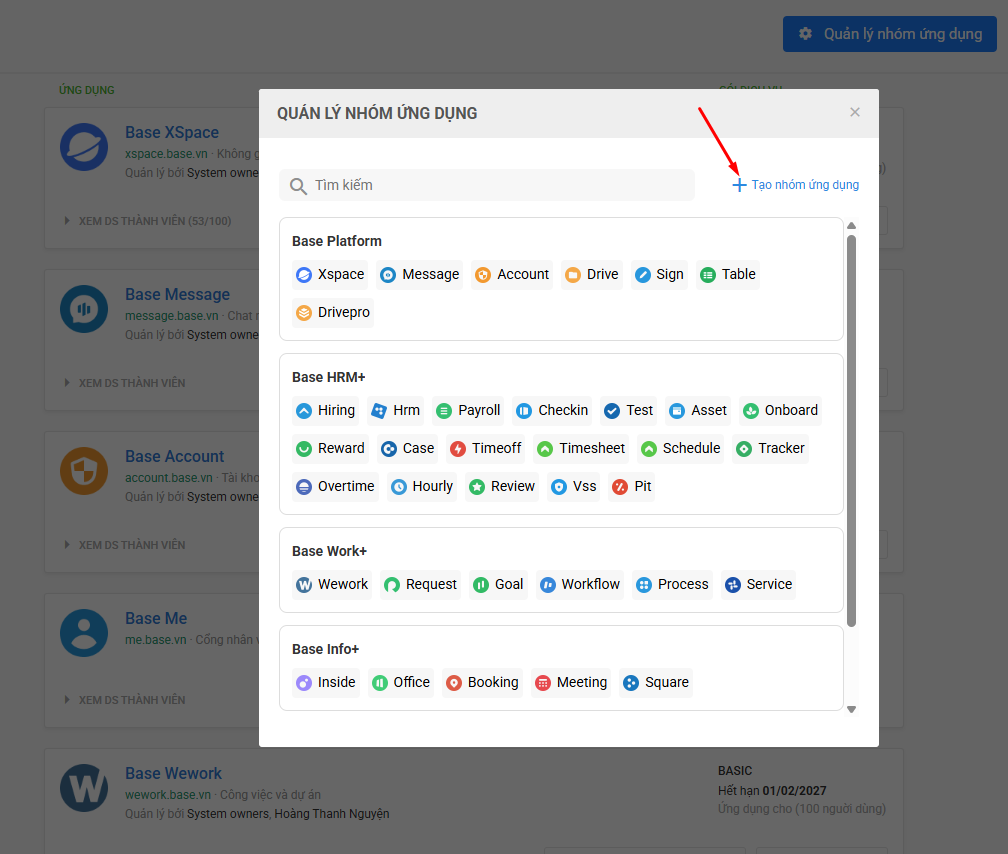The width and height of the screenshot is (1008, 854).
Task: Click the Base Work+ group heading
Action: (x=329, y=552)
